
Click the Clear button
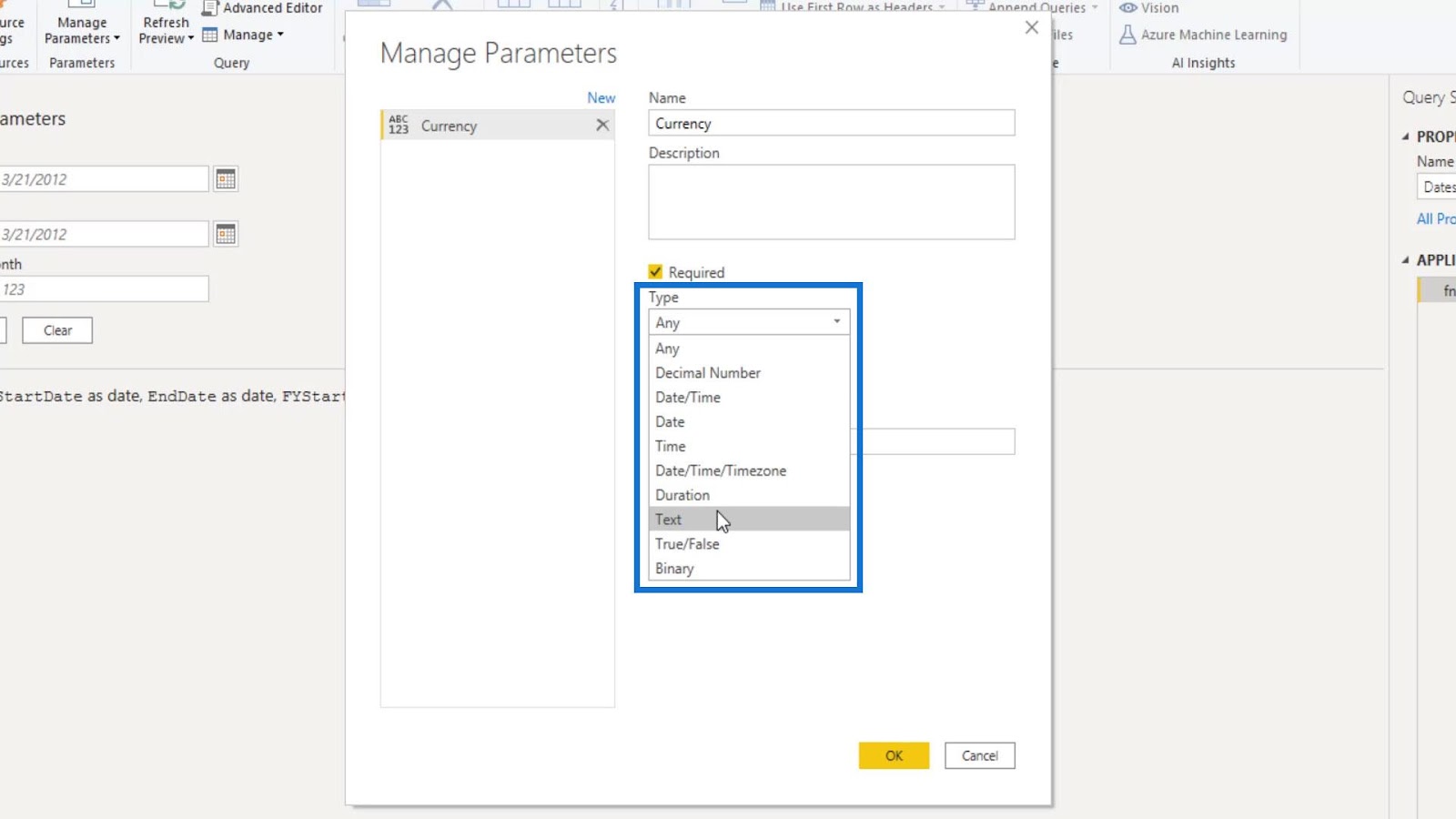pyautogui.click(x=57, y=330)
